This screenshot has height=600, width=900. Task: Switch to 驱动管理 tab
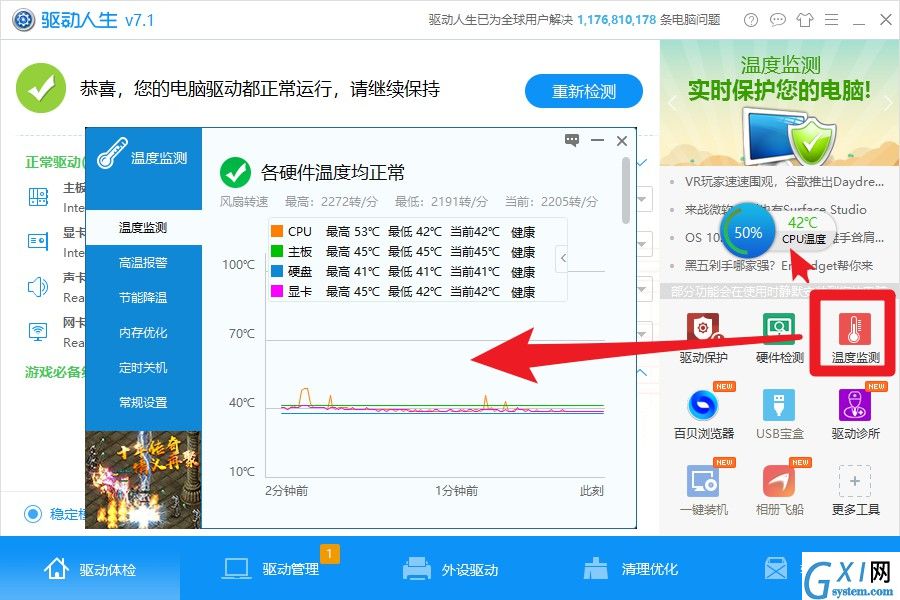click(271, 569)
